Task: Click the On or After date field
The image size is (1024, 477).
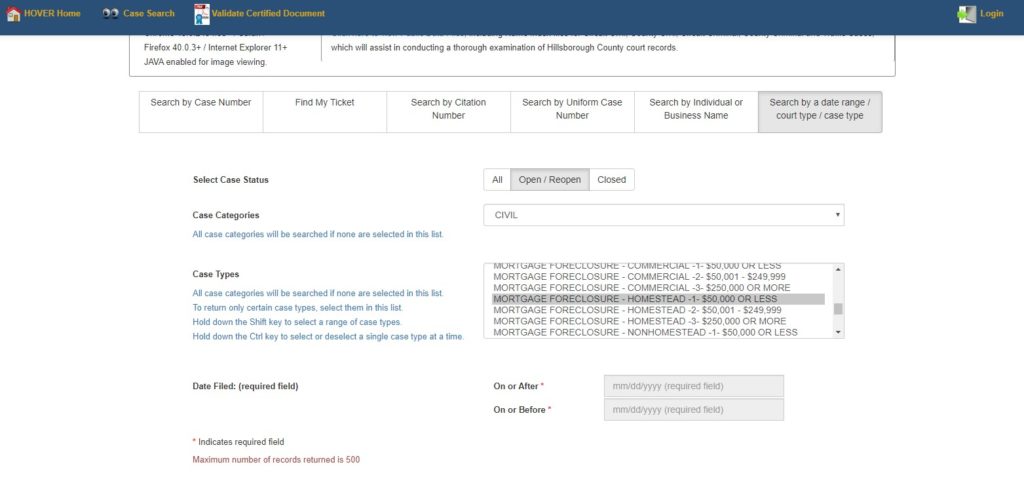Action: coord(694,386)
